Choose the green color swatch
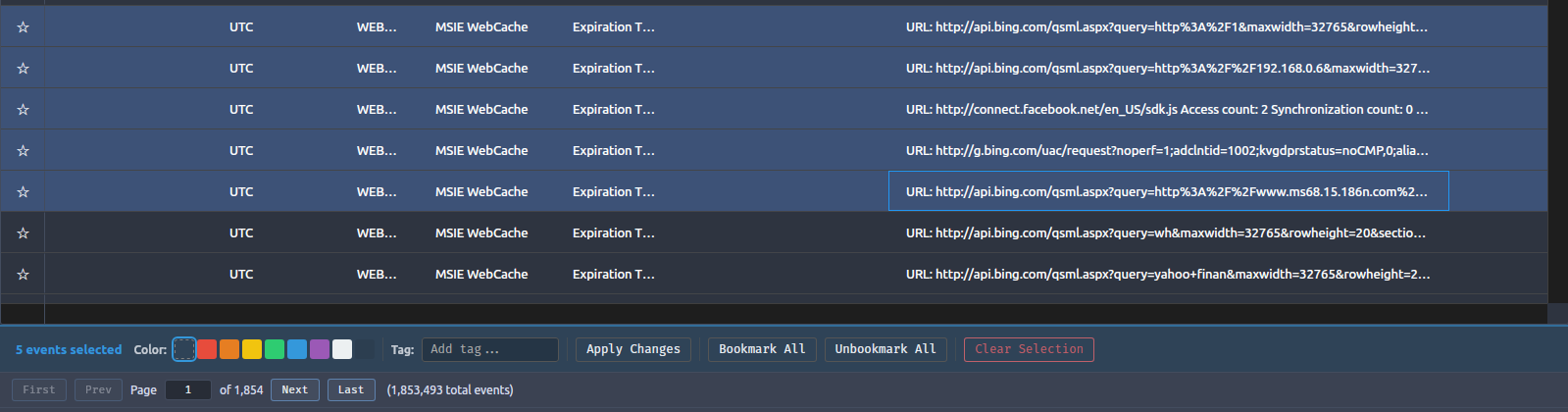The height and width of the screenshot is (412, 1568). click(x=275, y=349)
